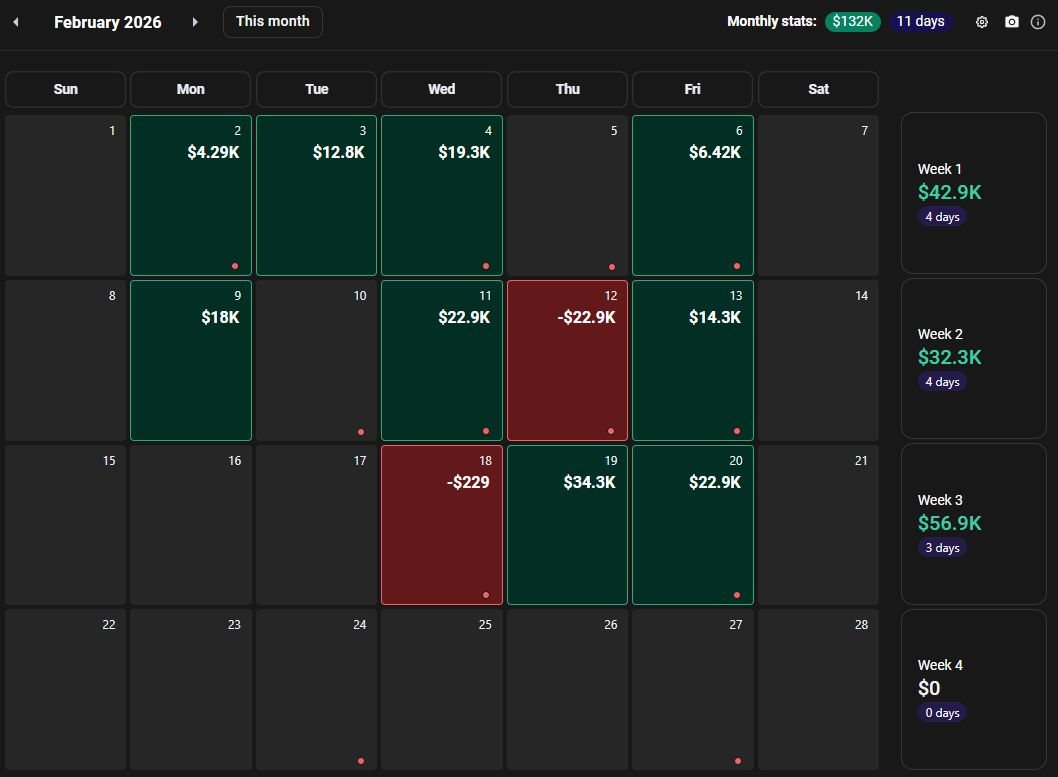
Task: Click red note dot on February 12
Action: click(x=611, y=431)
